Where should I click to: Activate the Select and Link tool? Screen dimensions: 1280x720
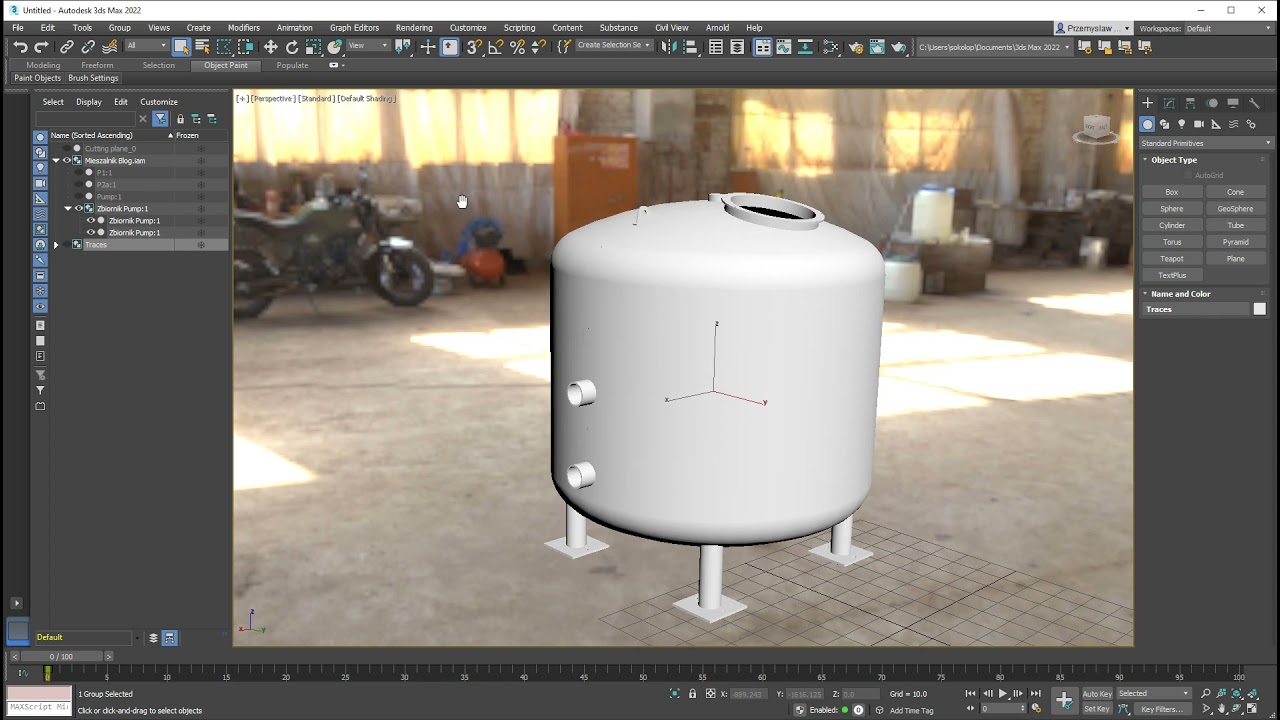[67, 47]
